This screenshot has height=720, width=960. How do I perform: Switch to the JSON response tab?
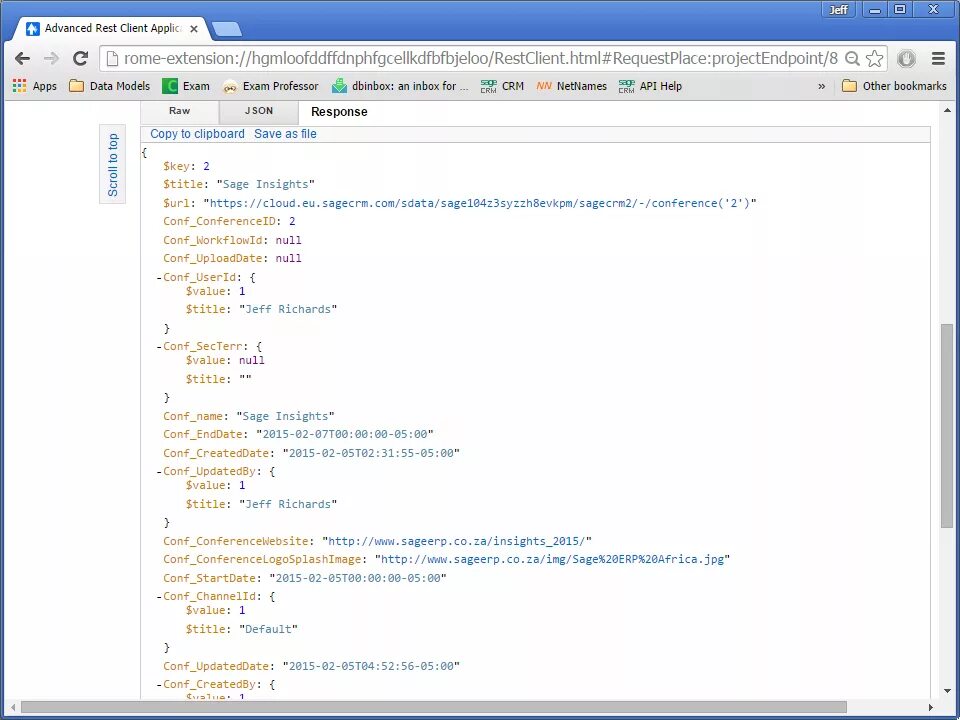tap(258, 111)
